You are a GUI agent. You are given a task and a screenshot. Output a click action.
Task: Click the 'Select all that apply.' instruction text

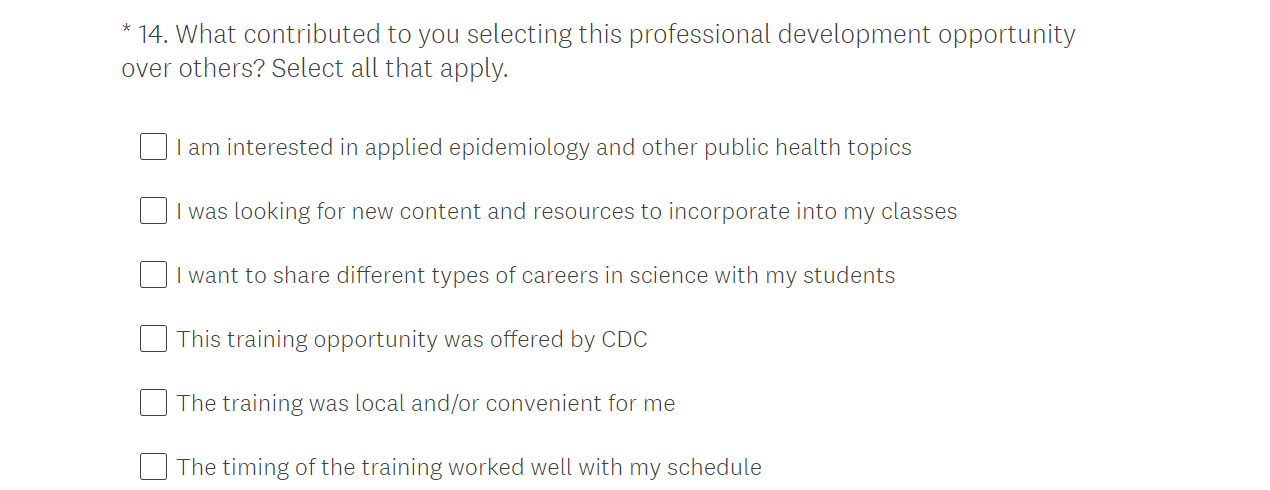(389, 70)
